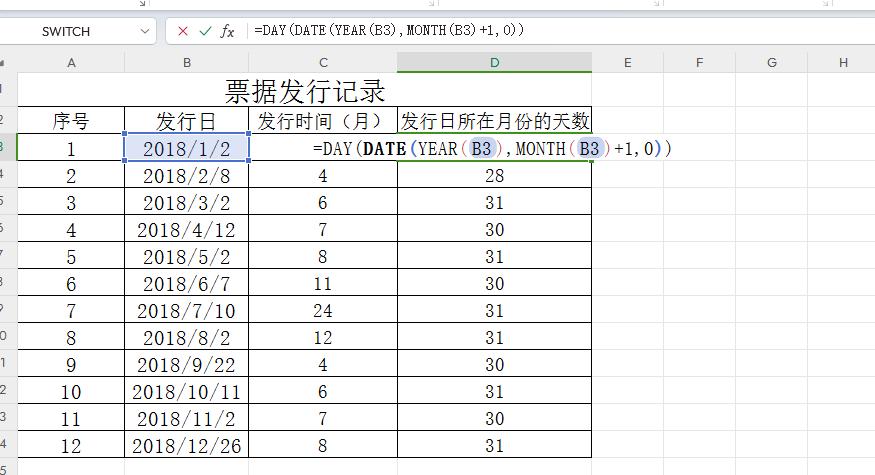Click the 序号 header cell
This screenshot has height=475, width=875.
tap(71, 120)
